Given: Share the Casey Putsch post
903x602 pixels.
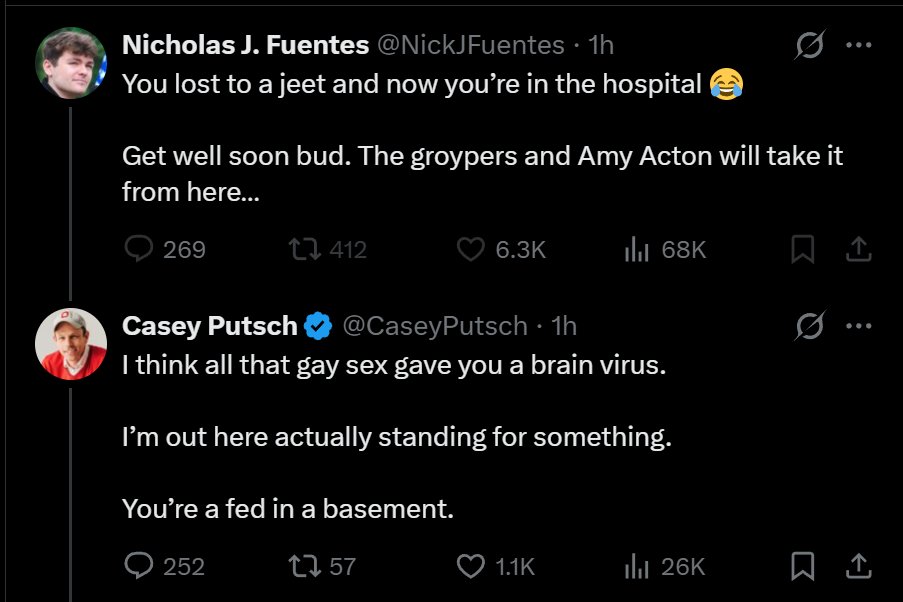Looking at the screenshot, I should 858,566.
